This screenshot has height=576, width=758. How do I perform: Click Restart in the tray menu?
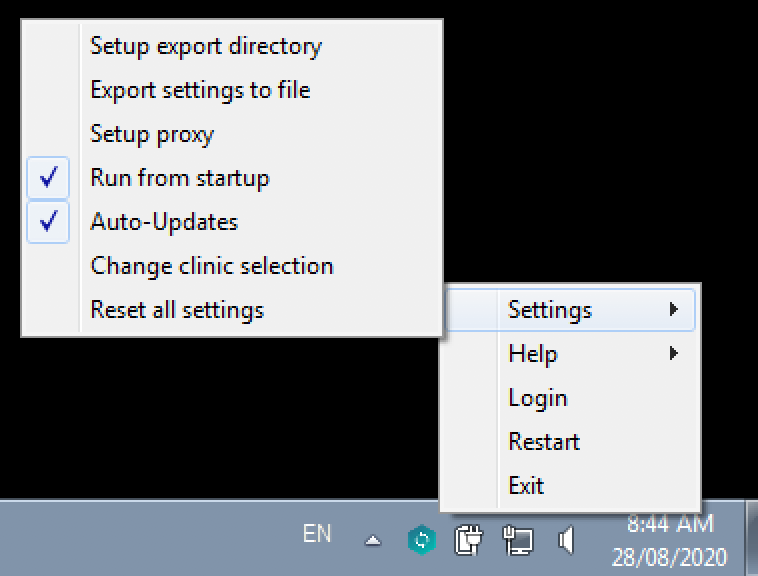544,442
